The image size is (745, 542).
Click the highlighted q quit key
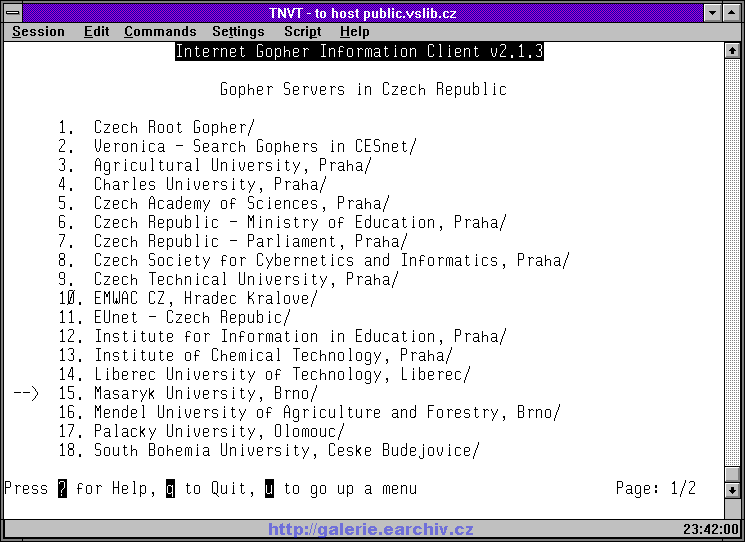[170, 489]
